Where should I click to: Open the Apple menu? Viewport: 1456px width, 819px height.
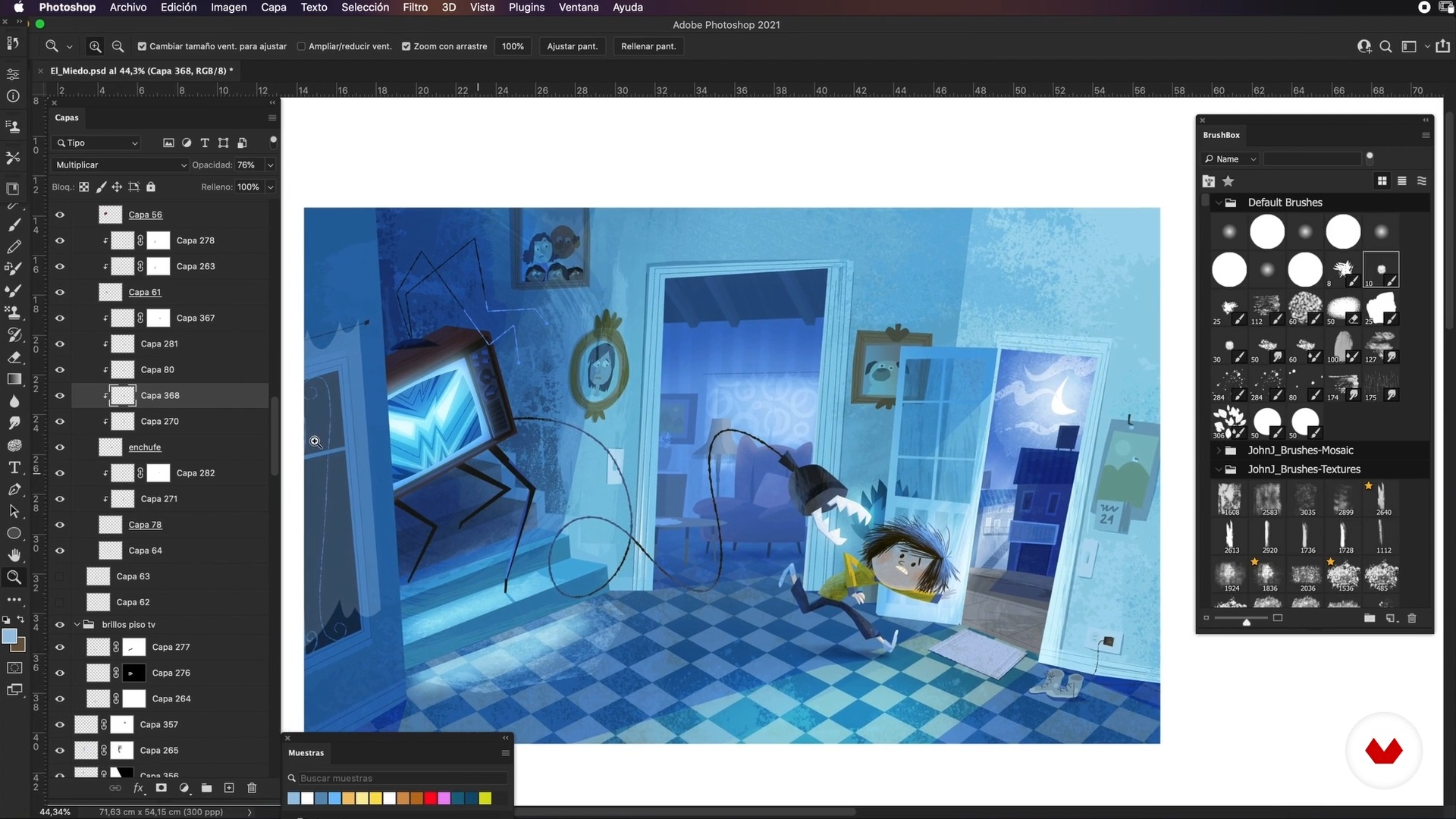tap(19, 7)
